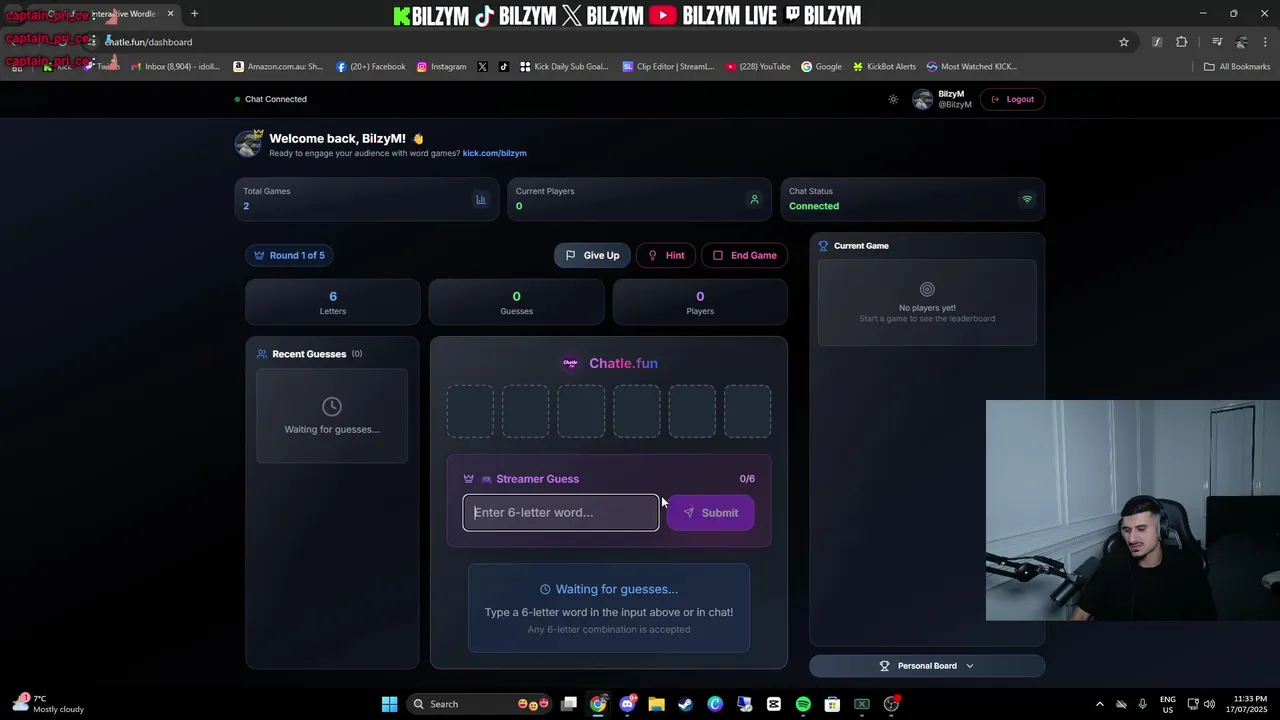The image size is (1280, 720).
Task: Click the volume speaker tray icon
Action: (1209, 704)
